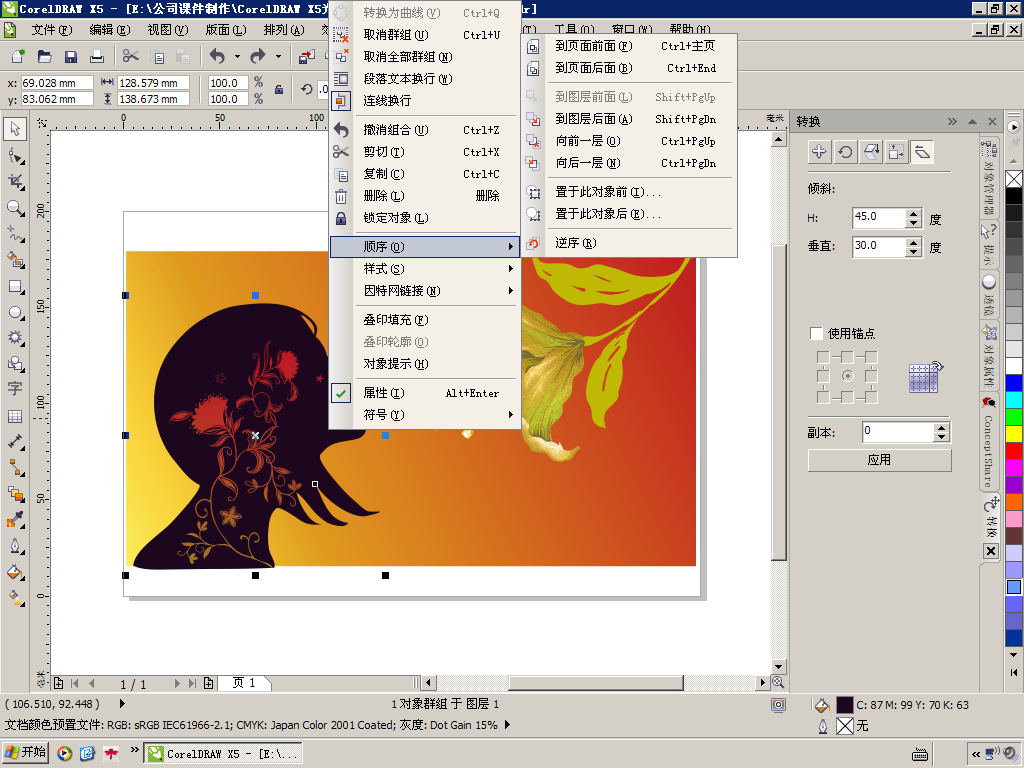This screenshot has width=1024, height=768.
Task: Pick the no-fill X swatch atop palette
Action: [1014, 179]
